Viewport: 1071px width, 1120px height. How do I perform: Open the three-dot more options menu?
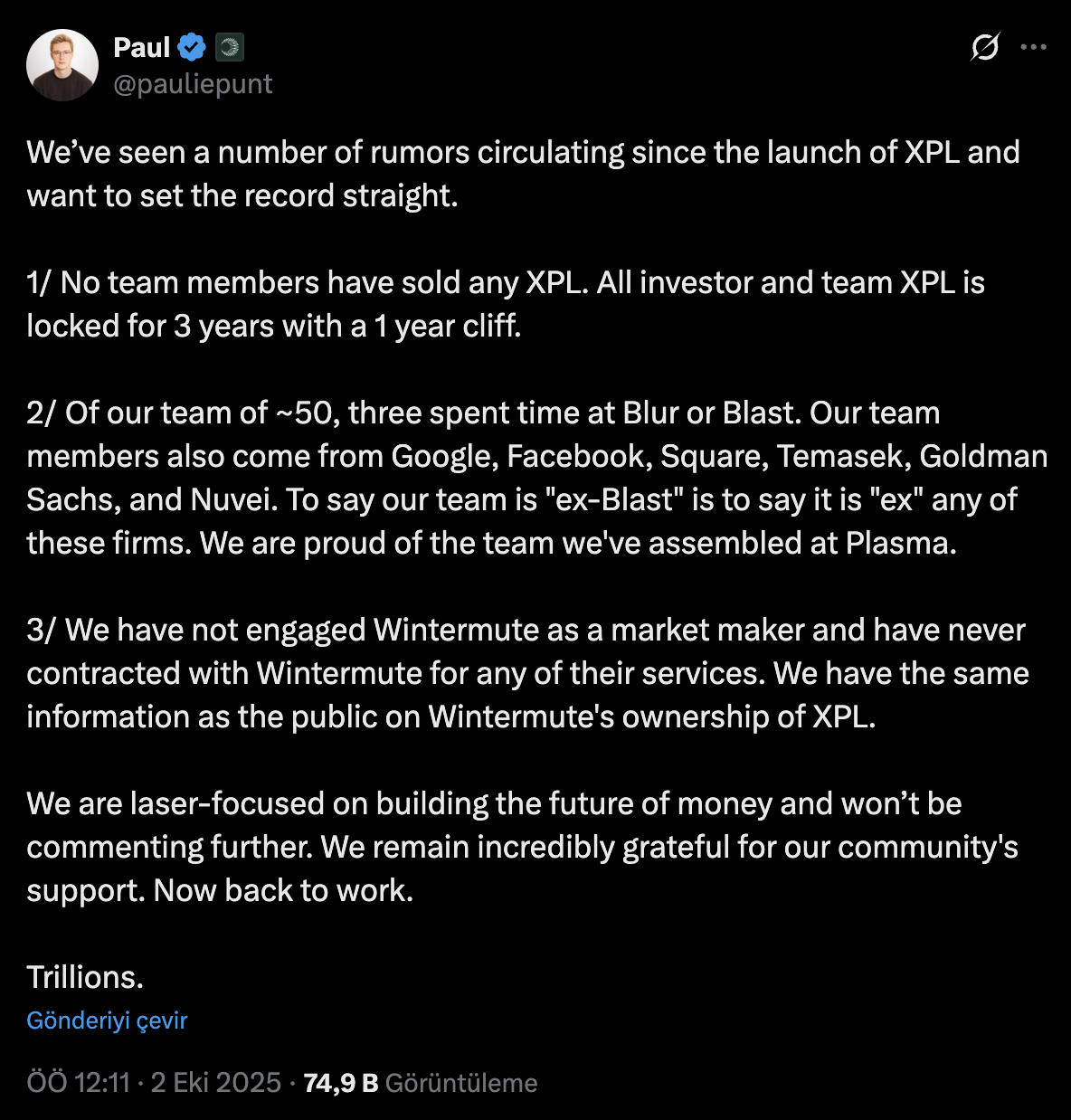(x=1033, y=47)
